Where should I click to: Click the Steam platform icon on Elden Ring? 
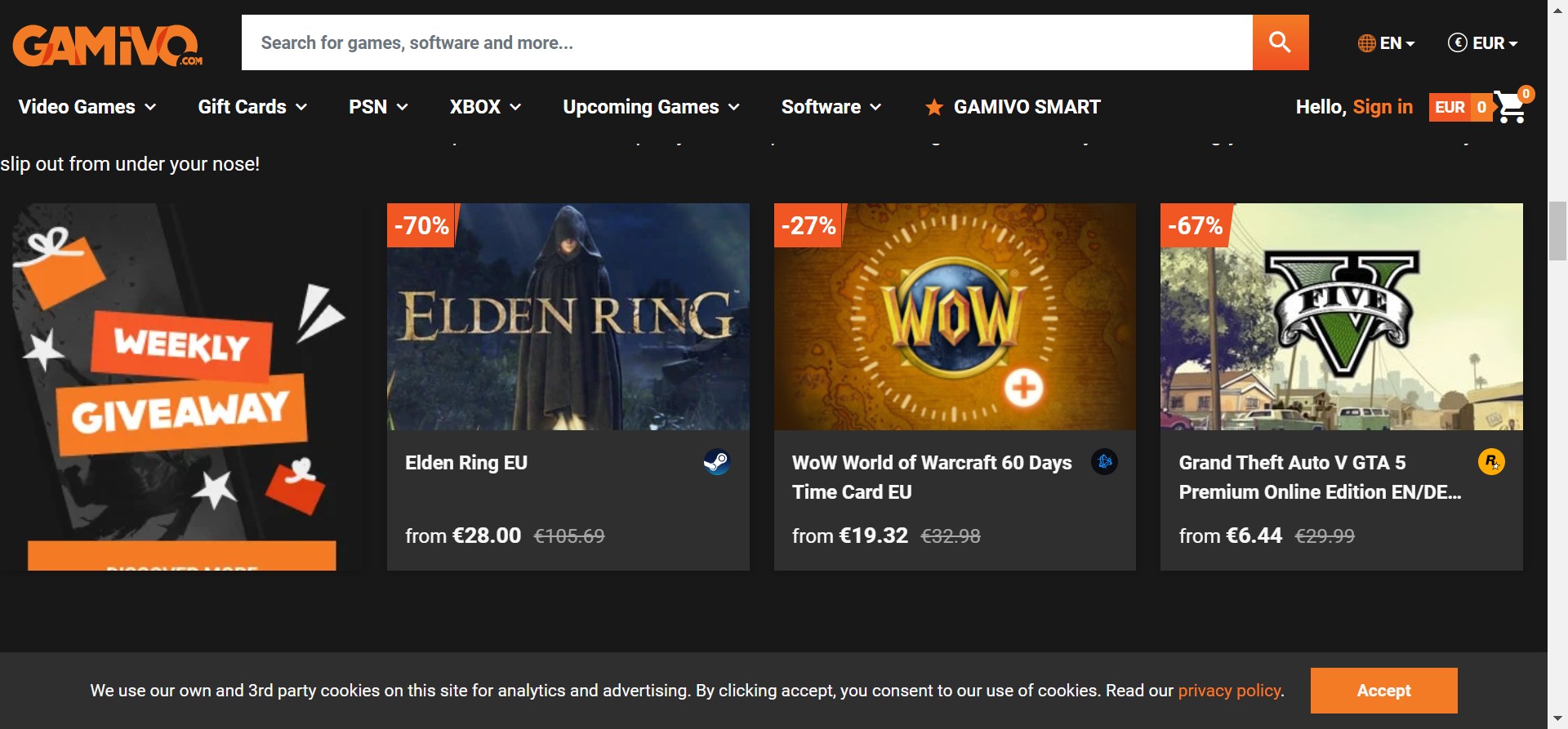click(x=716, y=463)
